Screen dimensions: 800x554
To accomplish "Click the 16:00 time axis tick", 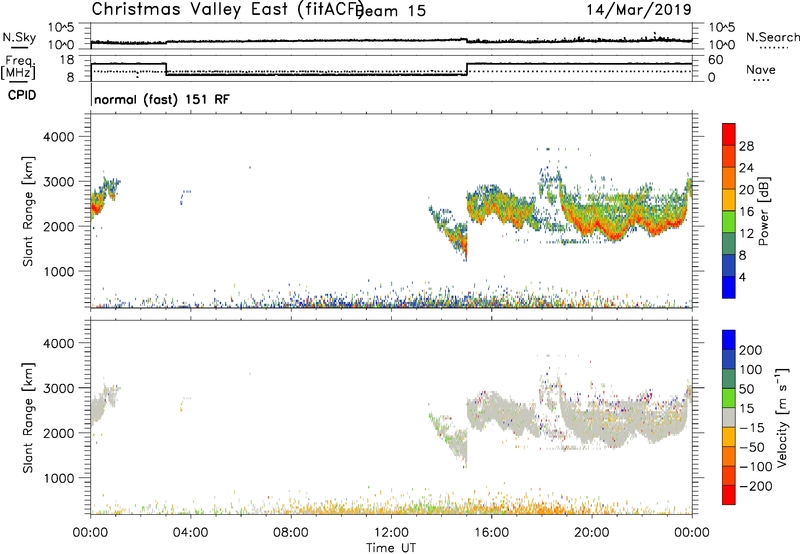I will click(491, 533).
